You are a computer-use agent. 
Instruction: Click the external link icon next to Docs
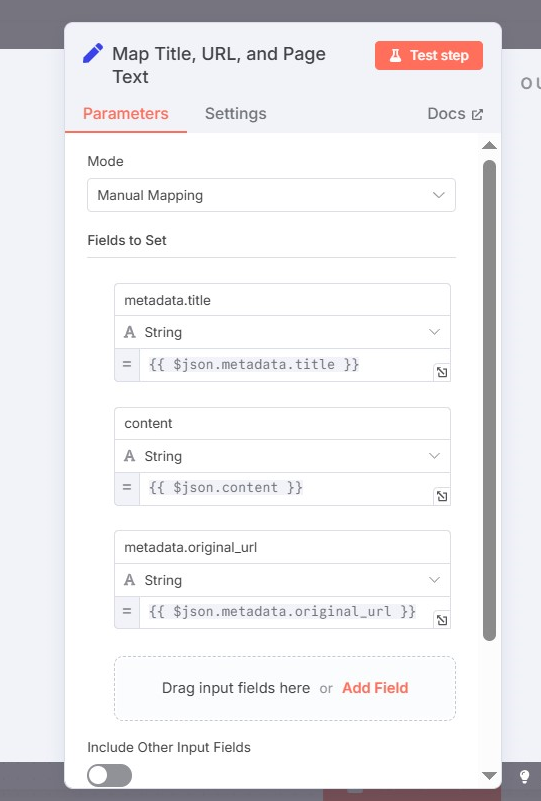tap(477, 114)
